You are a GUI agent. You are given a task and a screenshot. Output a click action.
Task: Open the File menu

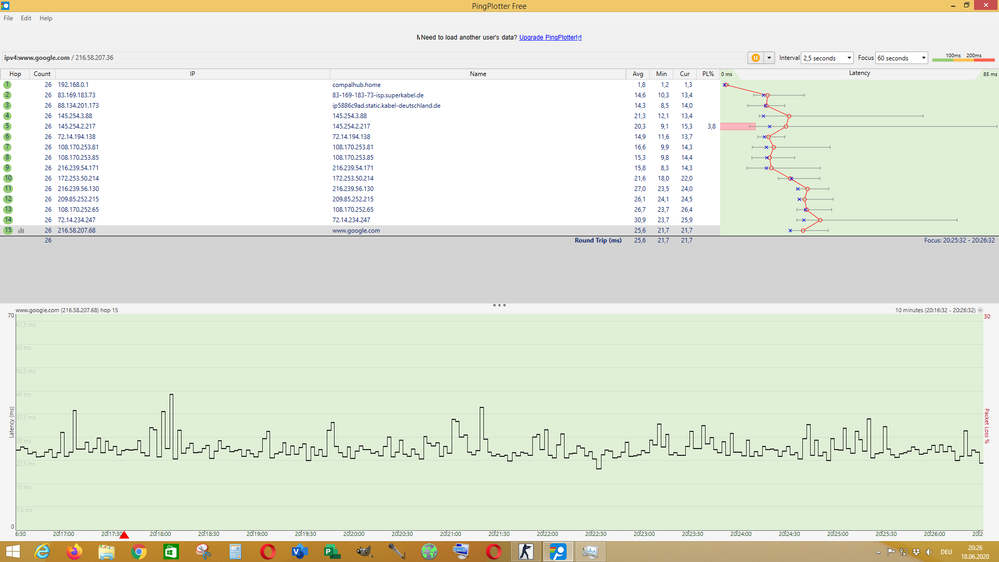(x=8, y=18)
